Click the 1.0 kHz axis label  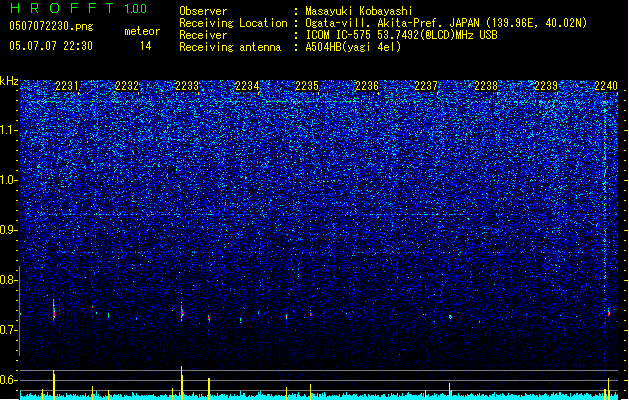point(8,180)
